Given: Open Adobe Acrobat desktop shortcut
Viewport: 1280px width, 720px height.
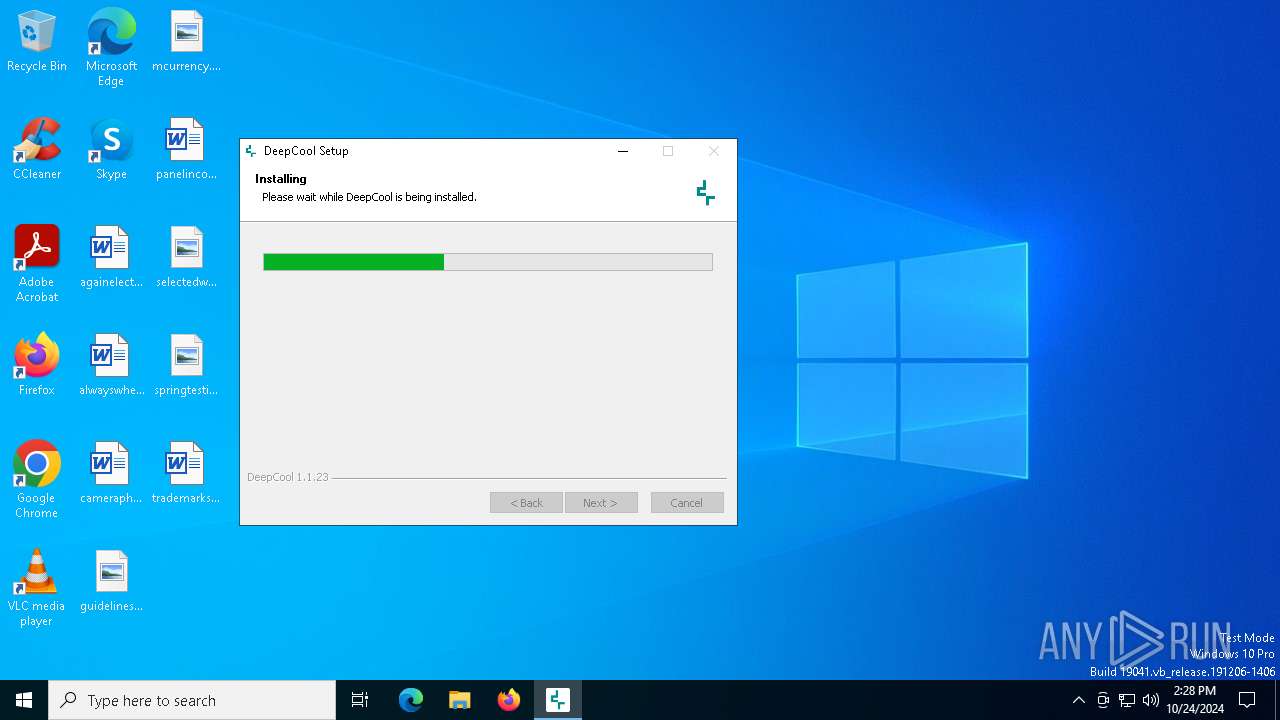Looking at the screenshot, I should pos(37,264).
